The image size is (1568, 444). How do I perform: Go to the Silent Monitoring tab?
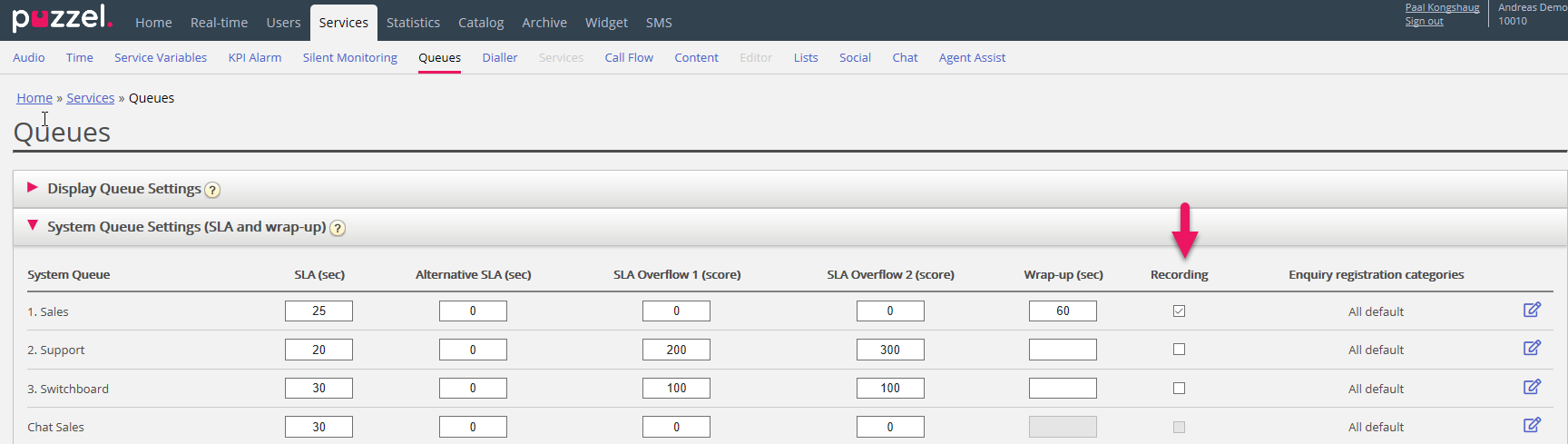tap(349, 57)
